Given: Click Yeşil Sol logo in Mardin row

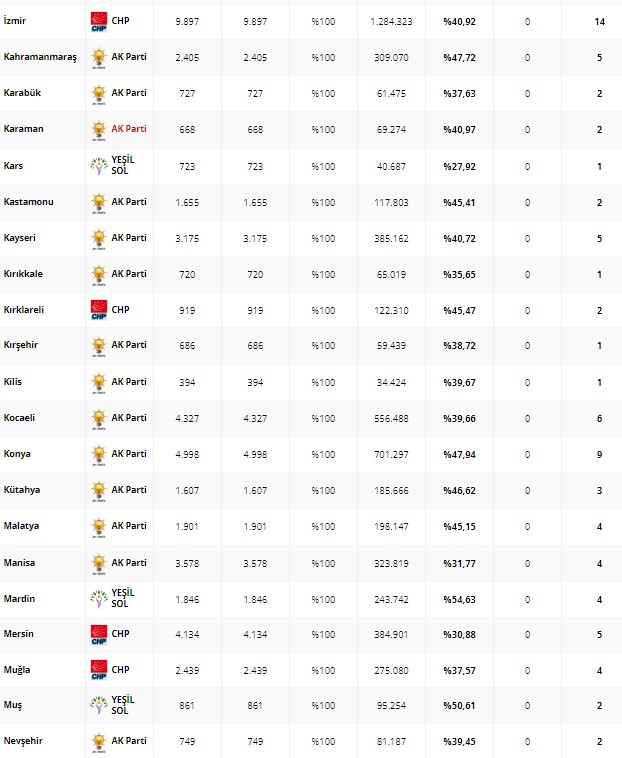Looking at the screenshot, I should (x=98, y=598).
